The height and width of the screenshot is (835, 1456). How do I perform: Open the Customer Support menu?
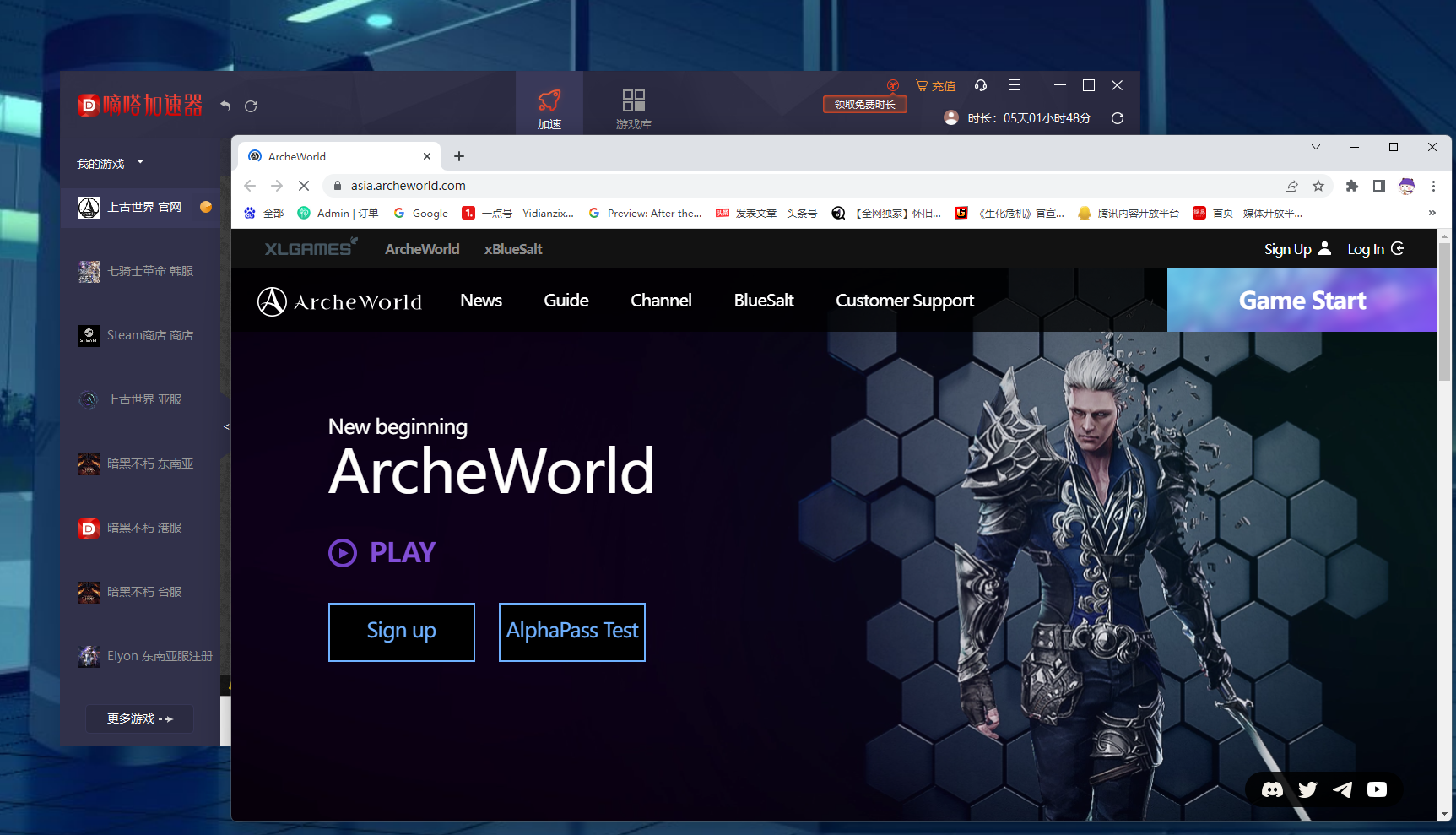pyautogui.click(x=905, y=301)
